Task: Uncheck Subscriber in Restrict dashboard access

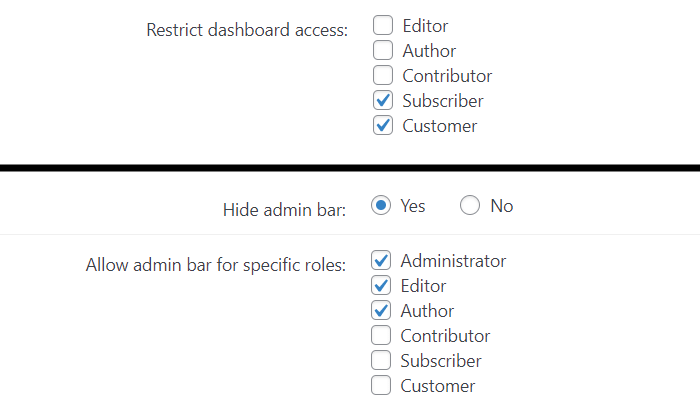Action: (383, 101)
